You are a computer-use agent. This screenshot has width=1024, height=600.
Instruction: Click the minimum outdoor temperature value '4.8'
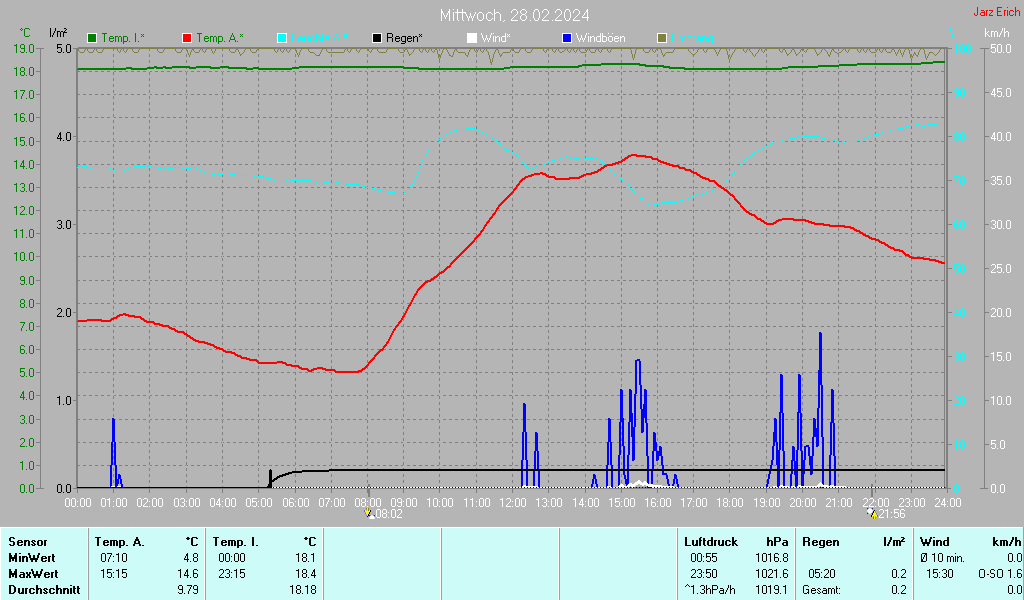191,558
